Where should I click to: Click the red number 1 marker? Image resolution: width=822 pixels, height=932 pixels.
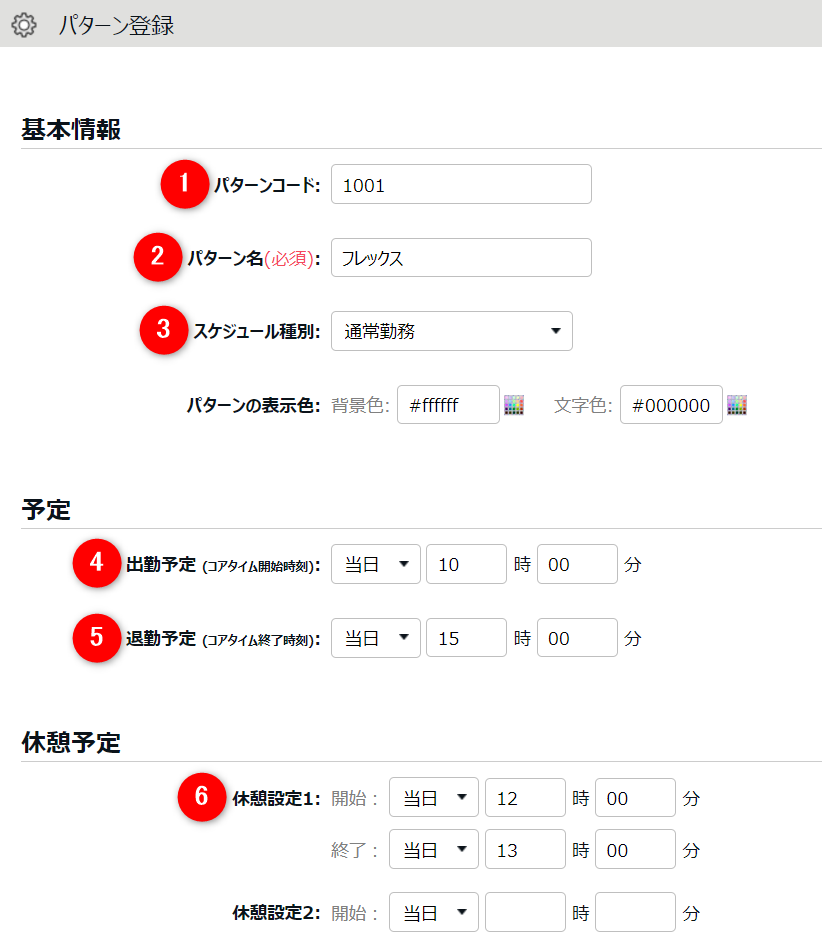183,184
